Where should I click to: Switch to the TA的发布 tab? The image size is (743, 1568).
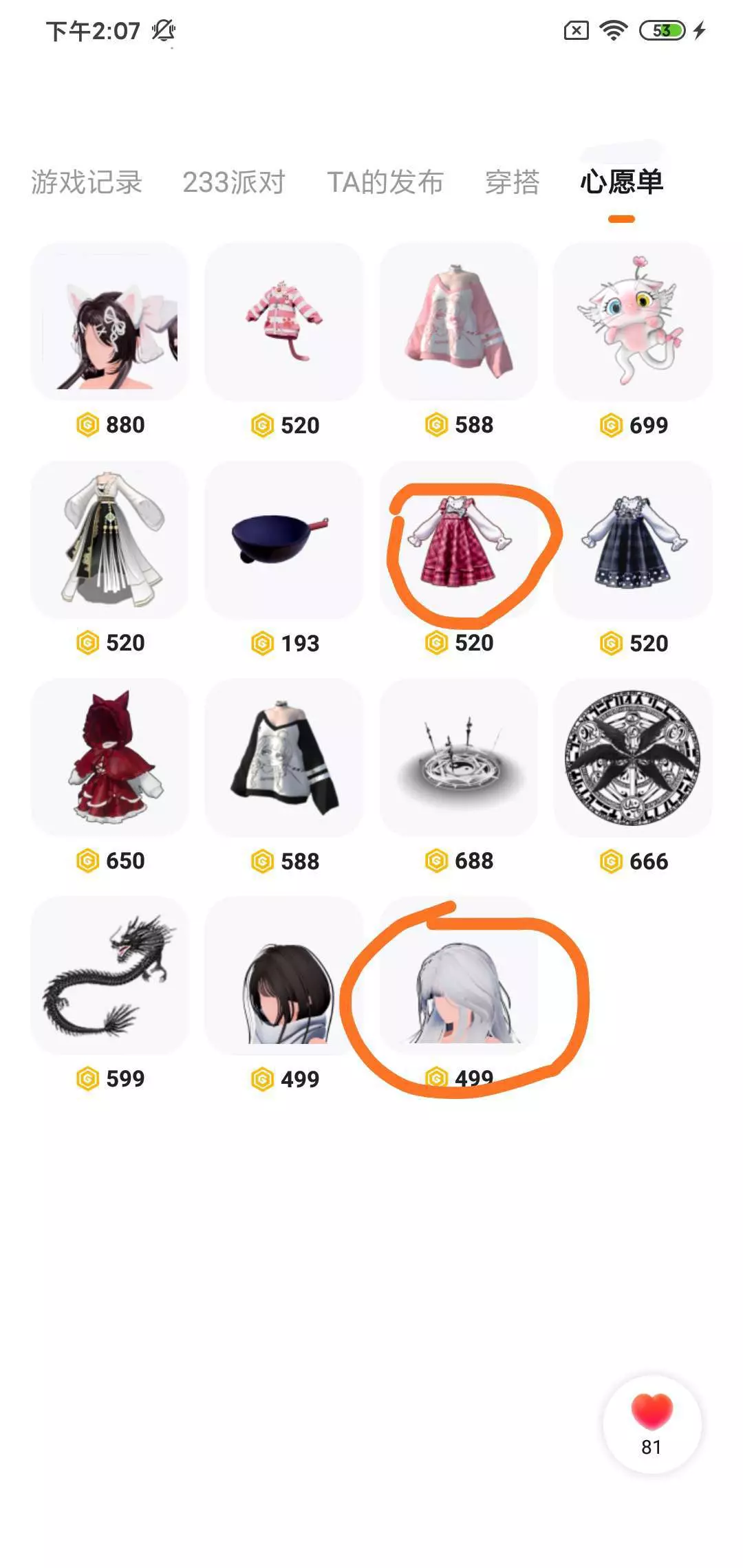coord(385,182)
